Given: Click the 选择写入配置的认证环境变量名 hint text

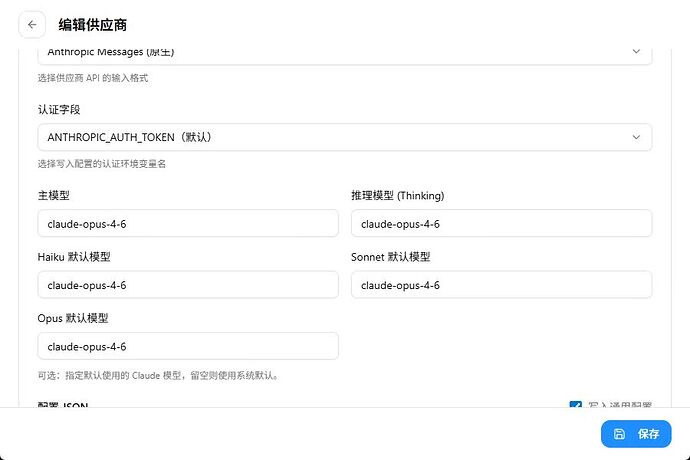Looking at the screenshot, I should point(102,164).
